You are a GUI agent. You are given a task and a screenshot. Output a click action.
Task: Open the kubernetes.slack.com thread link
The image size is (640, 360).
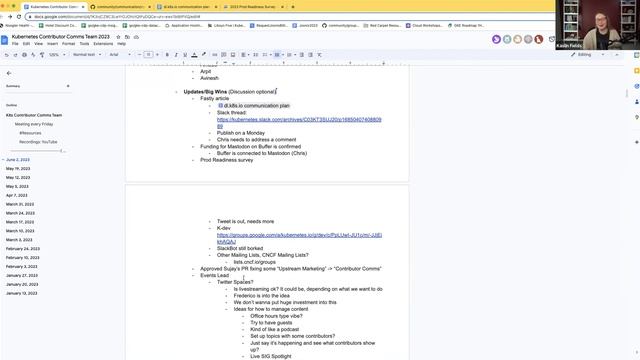[299, 123]
